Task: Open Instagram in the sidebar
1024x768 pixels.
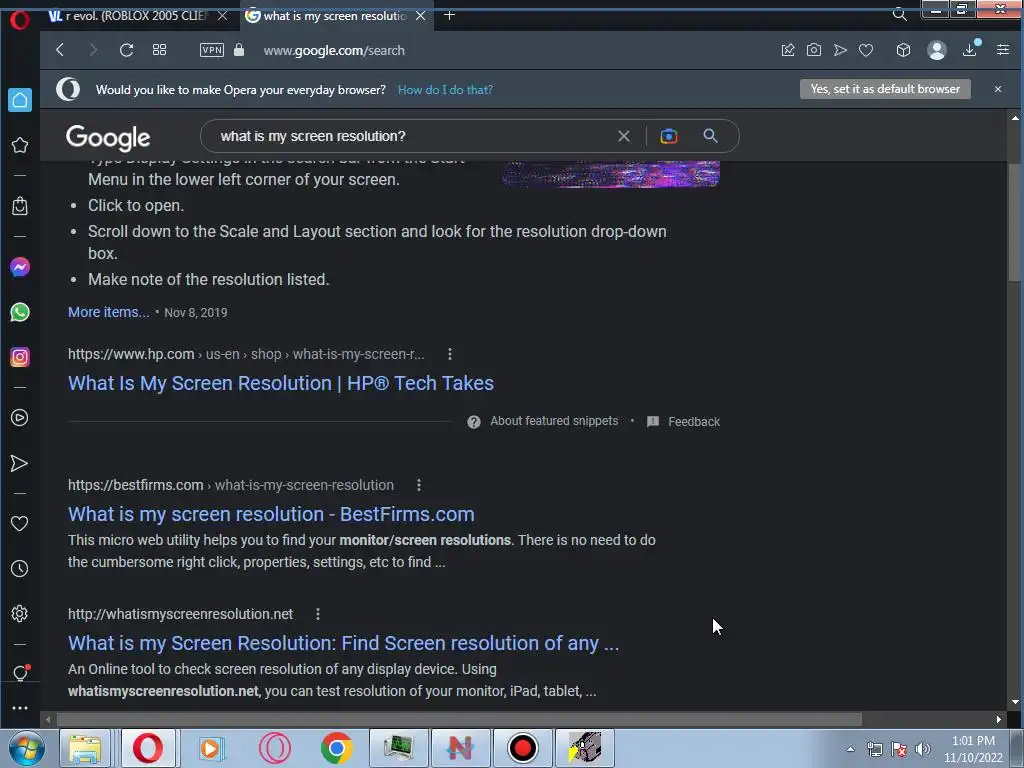Action: (20, 357)
